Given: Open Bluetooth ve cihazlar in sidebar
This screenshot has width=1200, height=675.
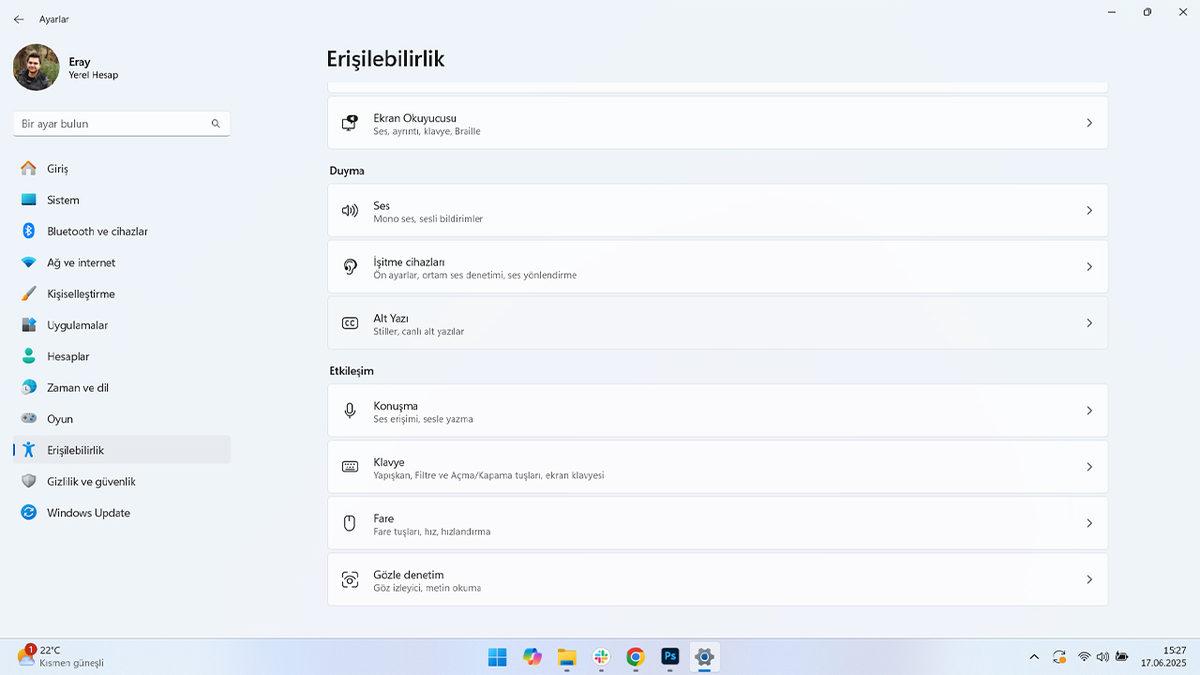Looking at the screenshot, I should [97, 231].
